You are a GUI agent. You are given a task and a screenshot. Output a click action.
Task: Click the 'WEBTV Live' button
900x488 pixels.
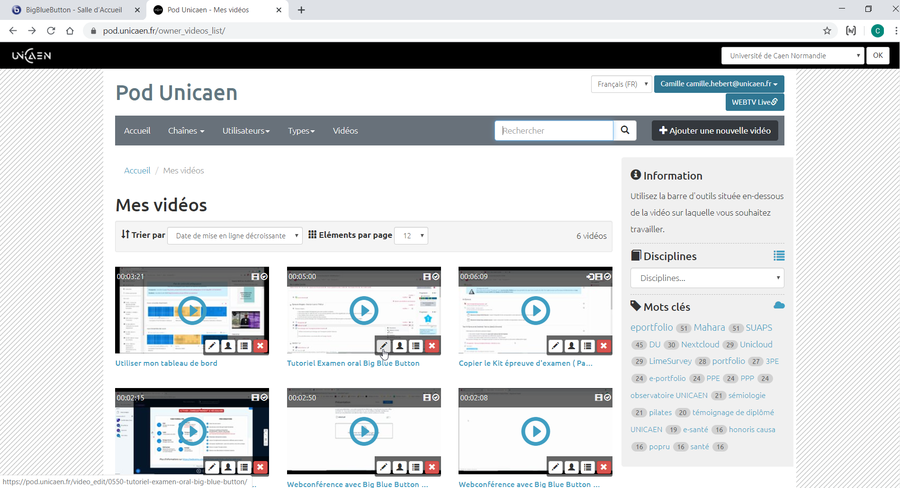[755, 102]
